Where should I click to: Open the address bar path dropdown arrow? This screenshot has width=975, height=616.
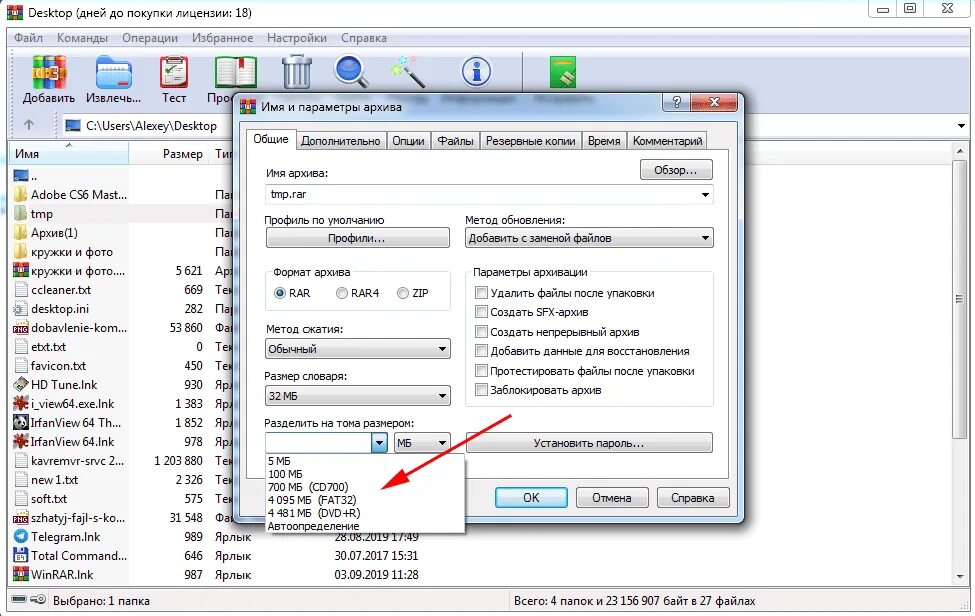click(961, 126)
